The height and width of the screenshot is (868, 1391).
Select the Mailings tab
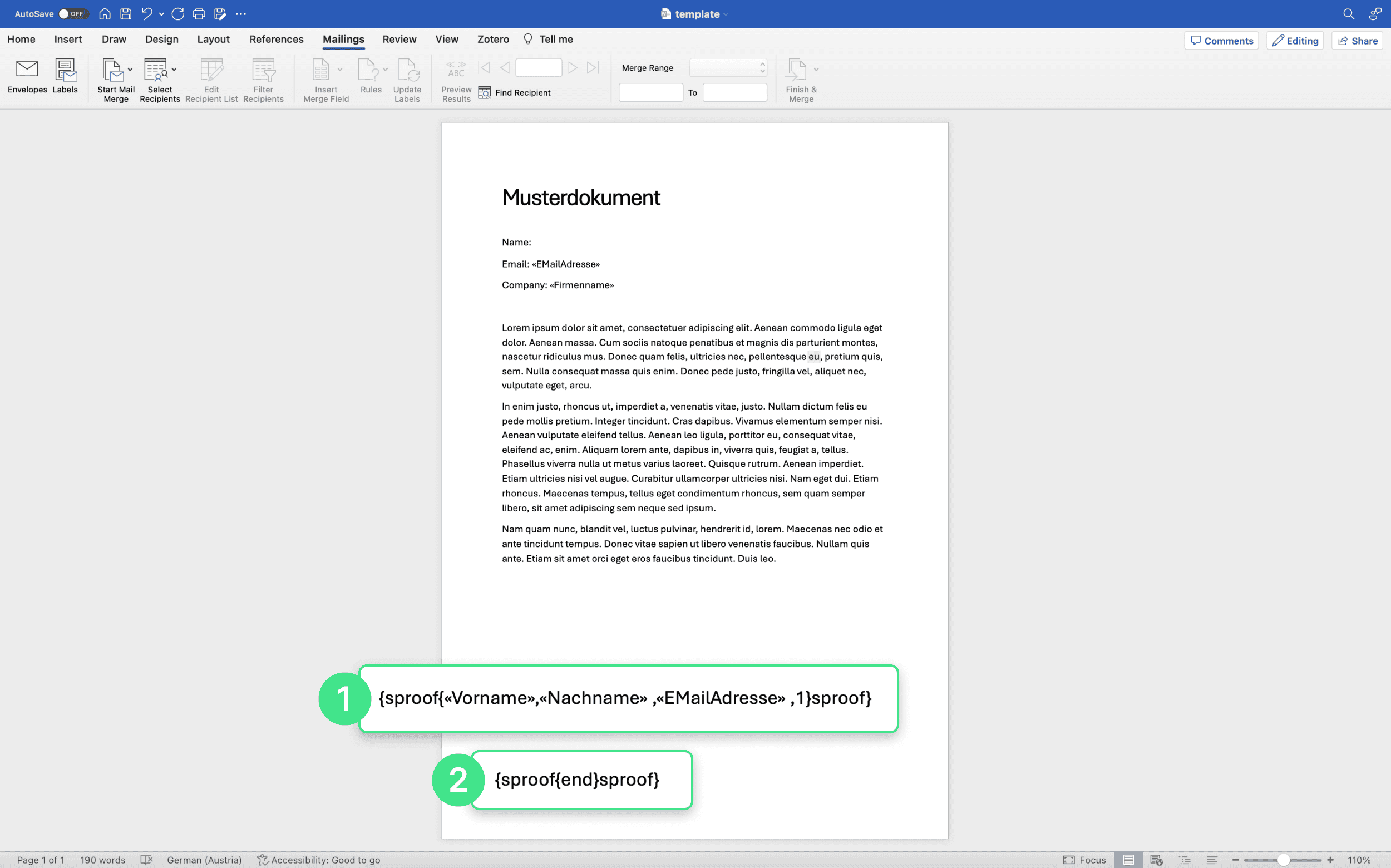point(343,39)
